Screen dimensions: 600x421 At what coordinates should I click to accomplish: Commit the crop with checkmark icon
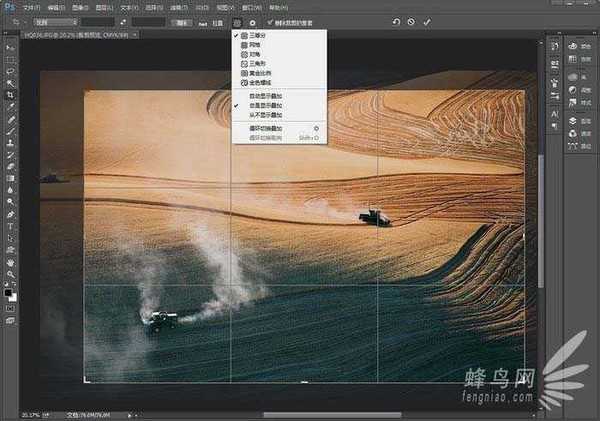point(428,21)
